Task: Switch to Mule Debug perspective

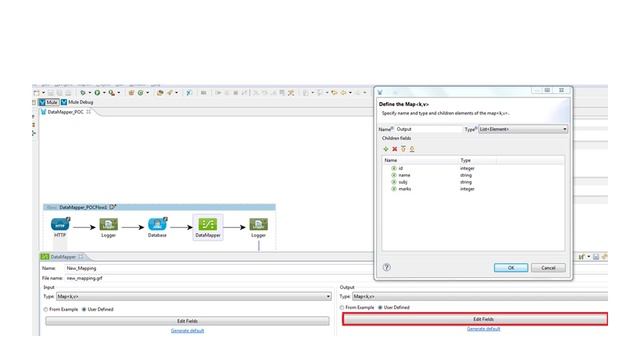Action: click(77, 102)
